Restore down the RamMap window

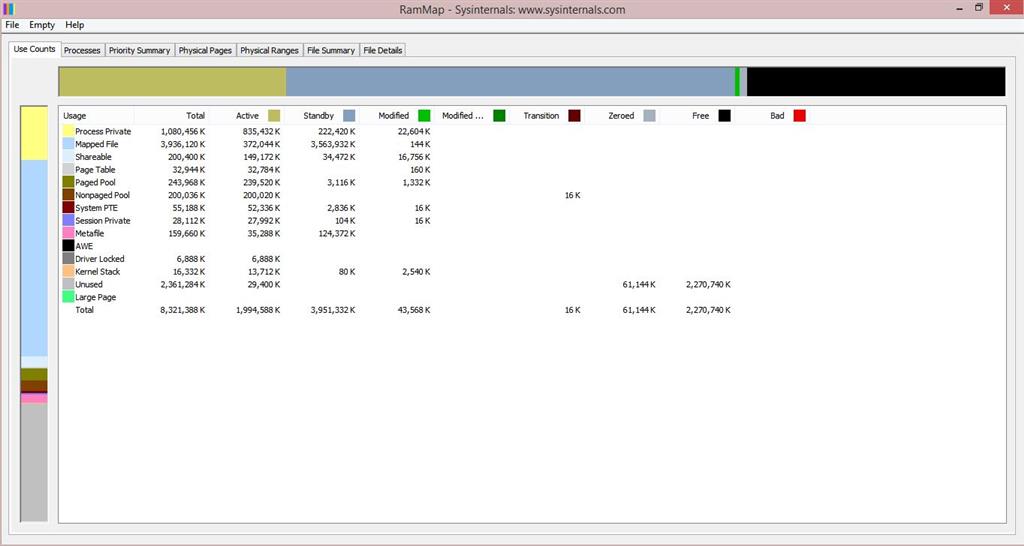point(978,8)
